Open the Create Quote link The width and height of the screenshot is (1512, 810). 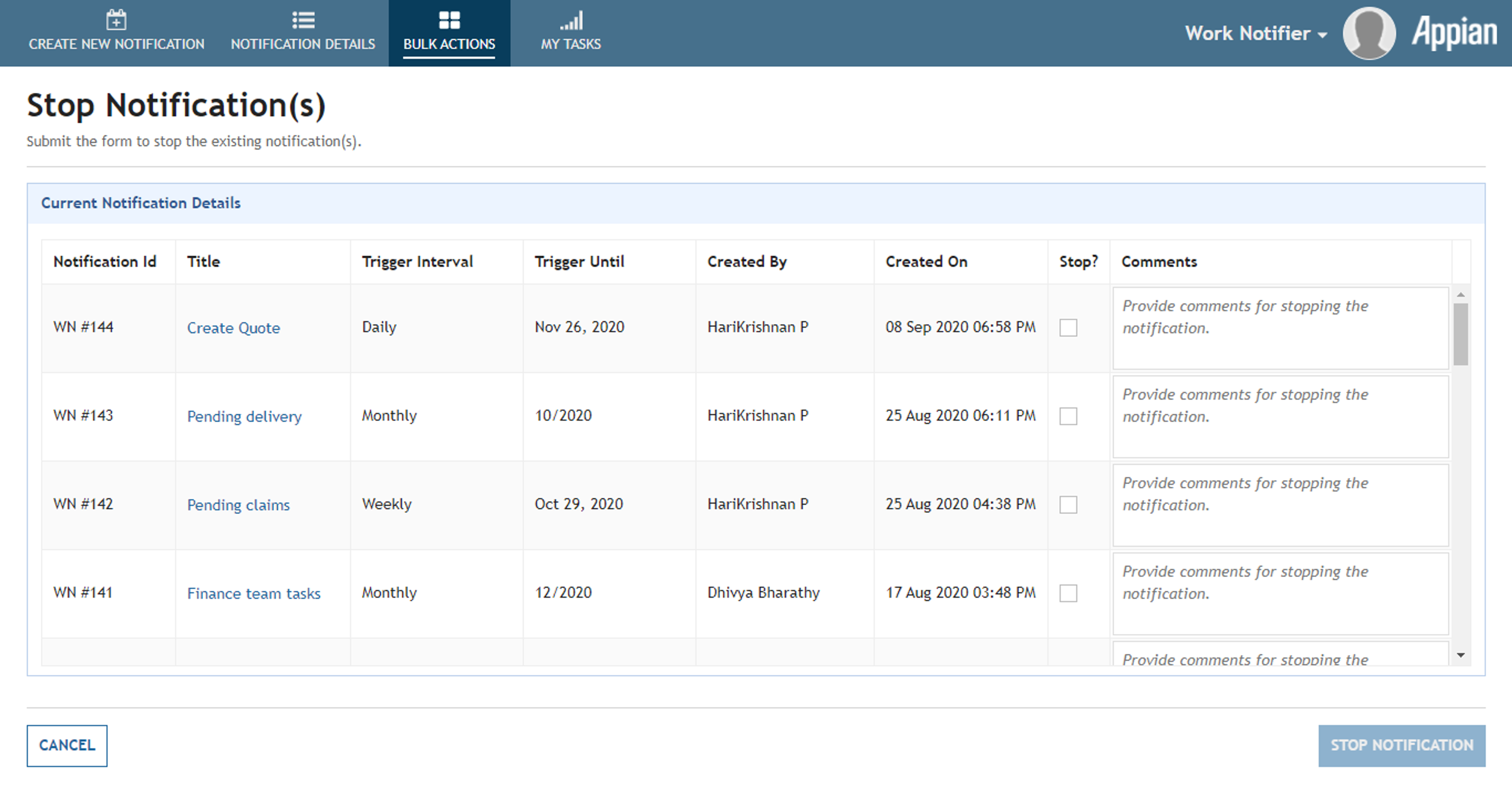click(233, 328)
